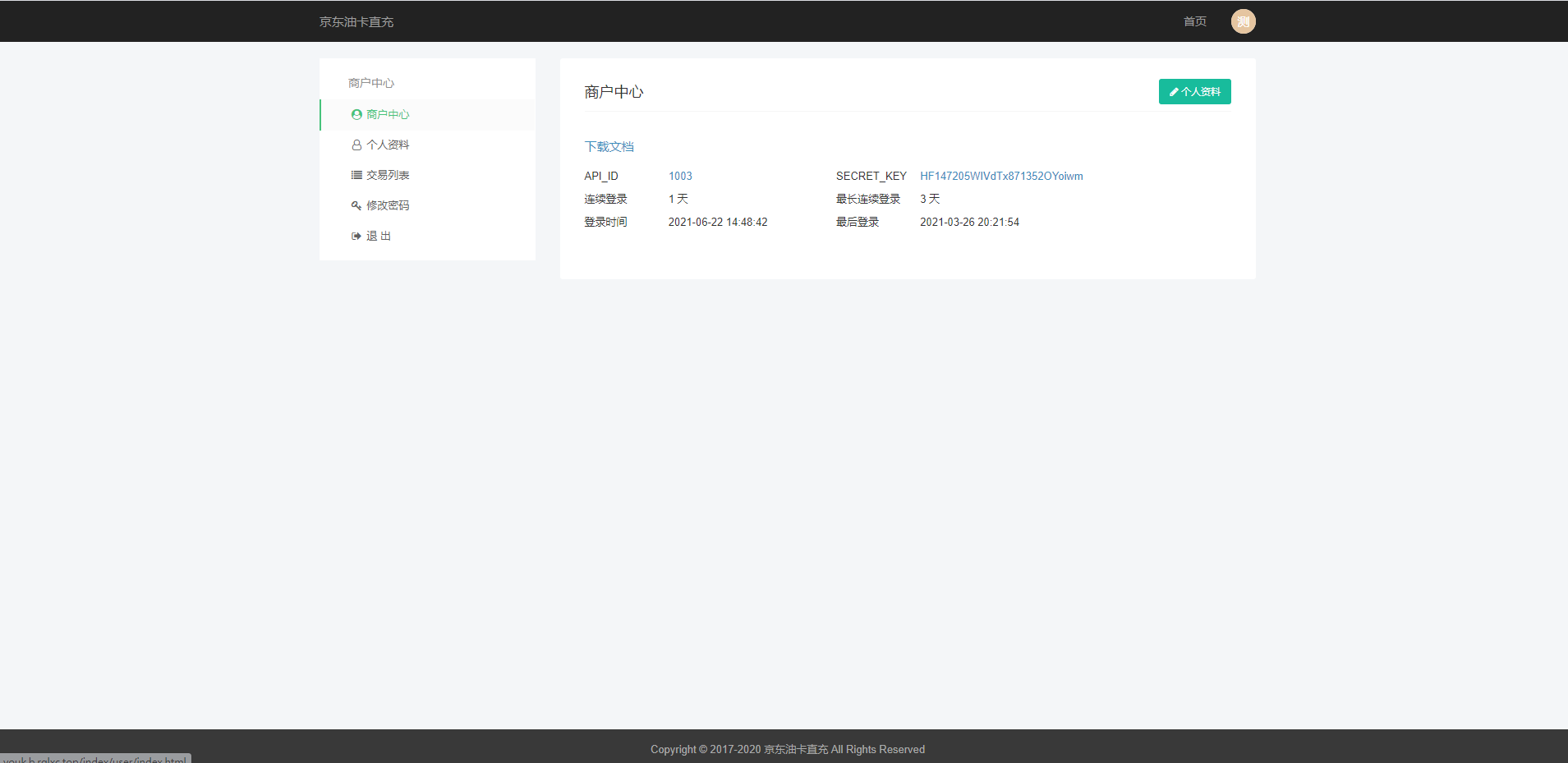Open the 下载文档 link
The image size is (1568, 763).
(609, 147)
